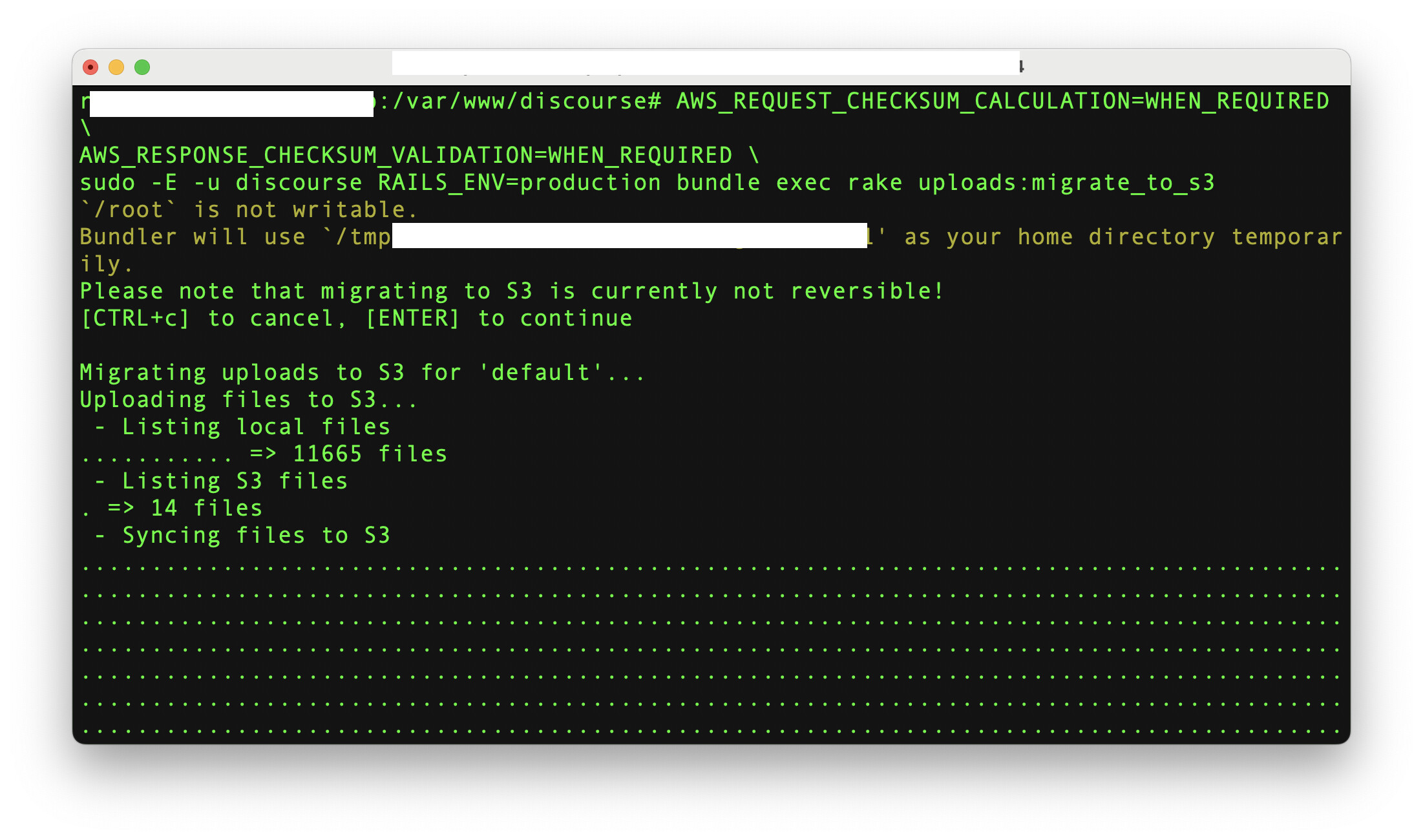Click the word Bundler in the yellow warning

coord(128,237)
